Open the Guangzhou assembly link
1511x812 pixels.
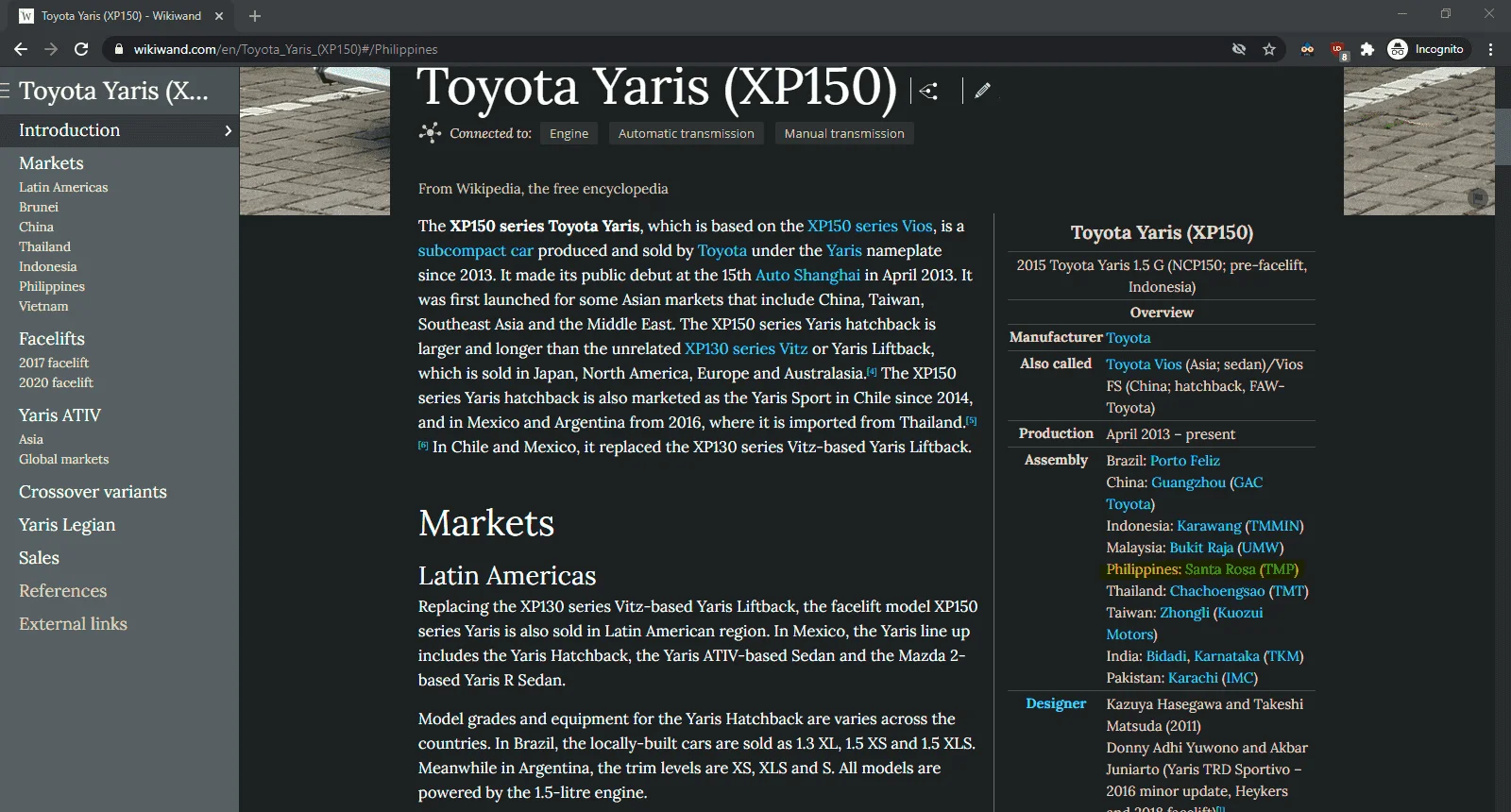1188,482
